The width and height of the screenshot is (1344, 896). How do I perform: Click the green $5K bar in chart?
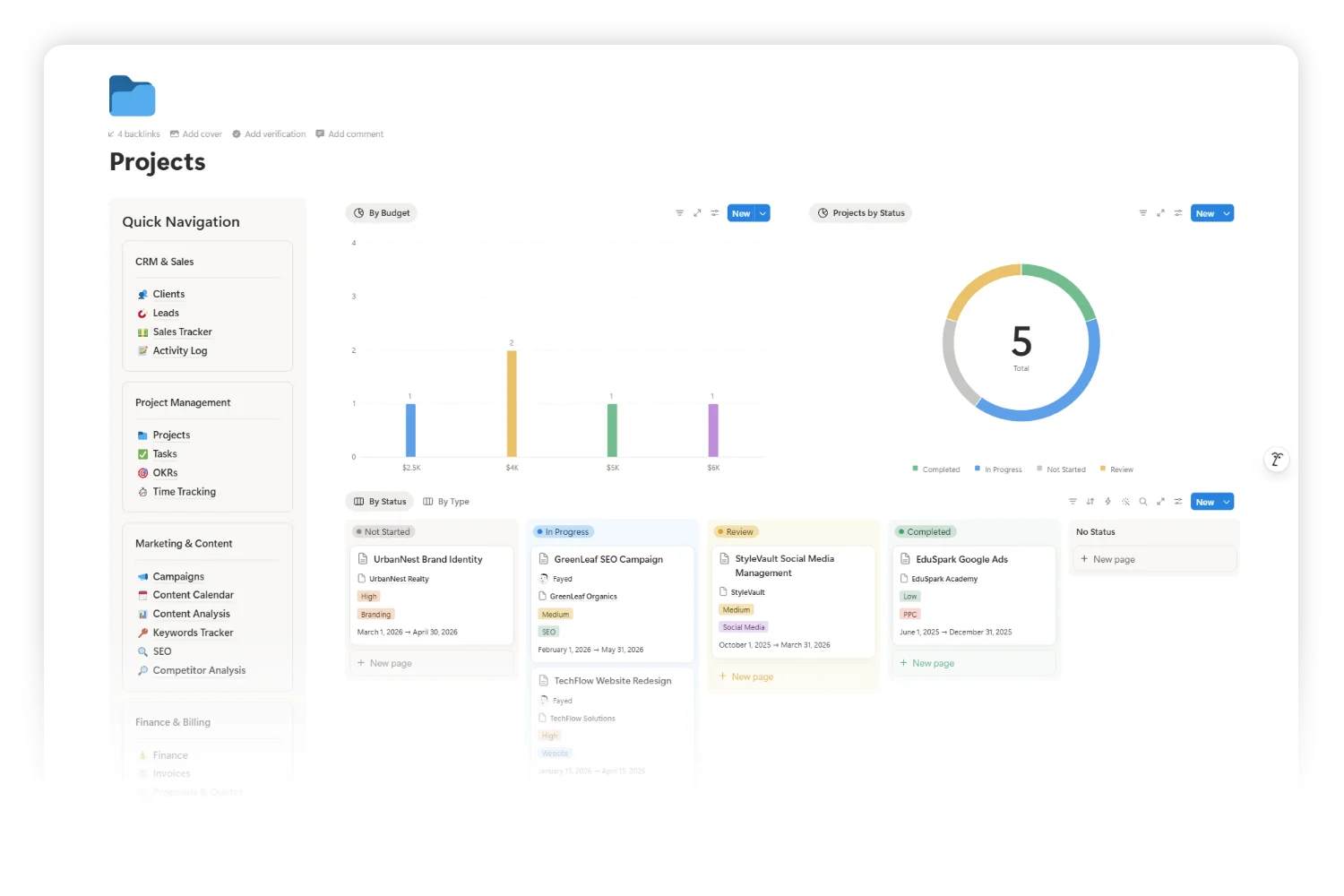612,430
